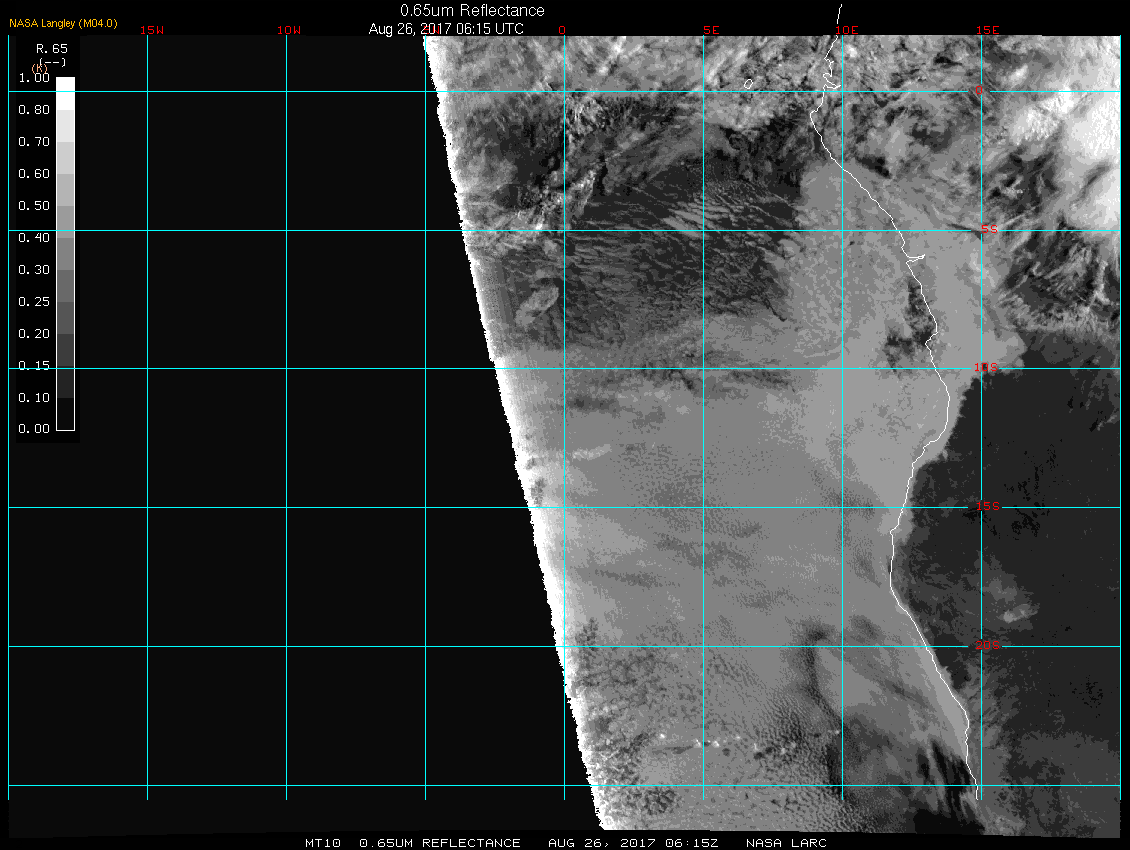1130x850 pixels.
Task: Click the 0.30 colorbar value label
Action: pos(34,270)
